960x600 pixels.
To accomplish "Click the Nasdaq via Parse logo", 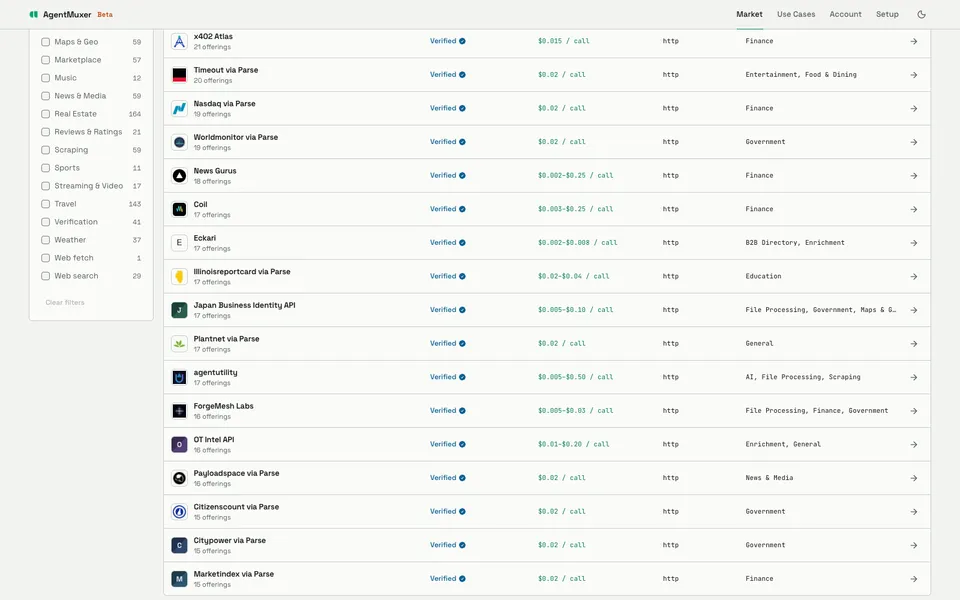I will coord(179,108).
